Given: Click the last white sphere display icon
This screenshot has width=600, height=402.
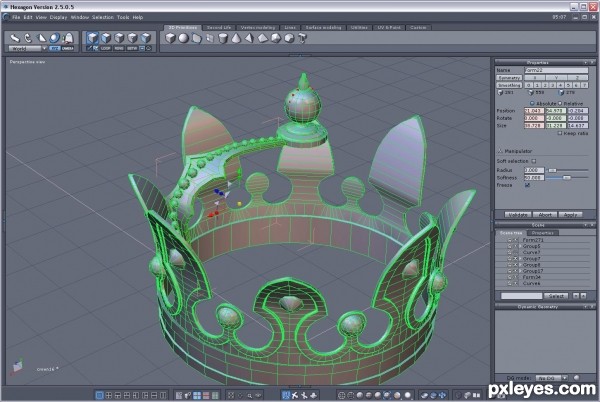Looking at the screenshot, I should tap(408, 395).
